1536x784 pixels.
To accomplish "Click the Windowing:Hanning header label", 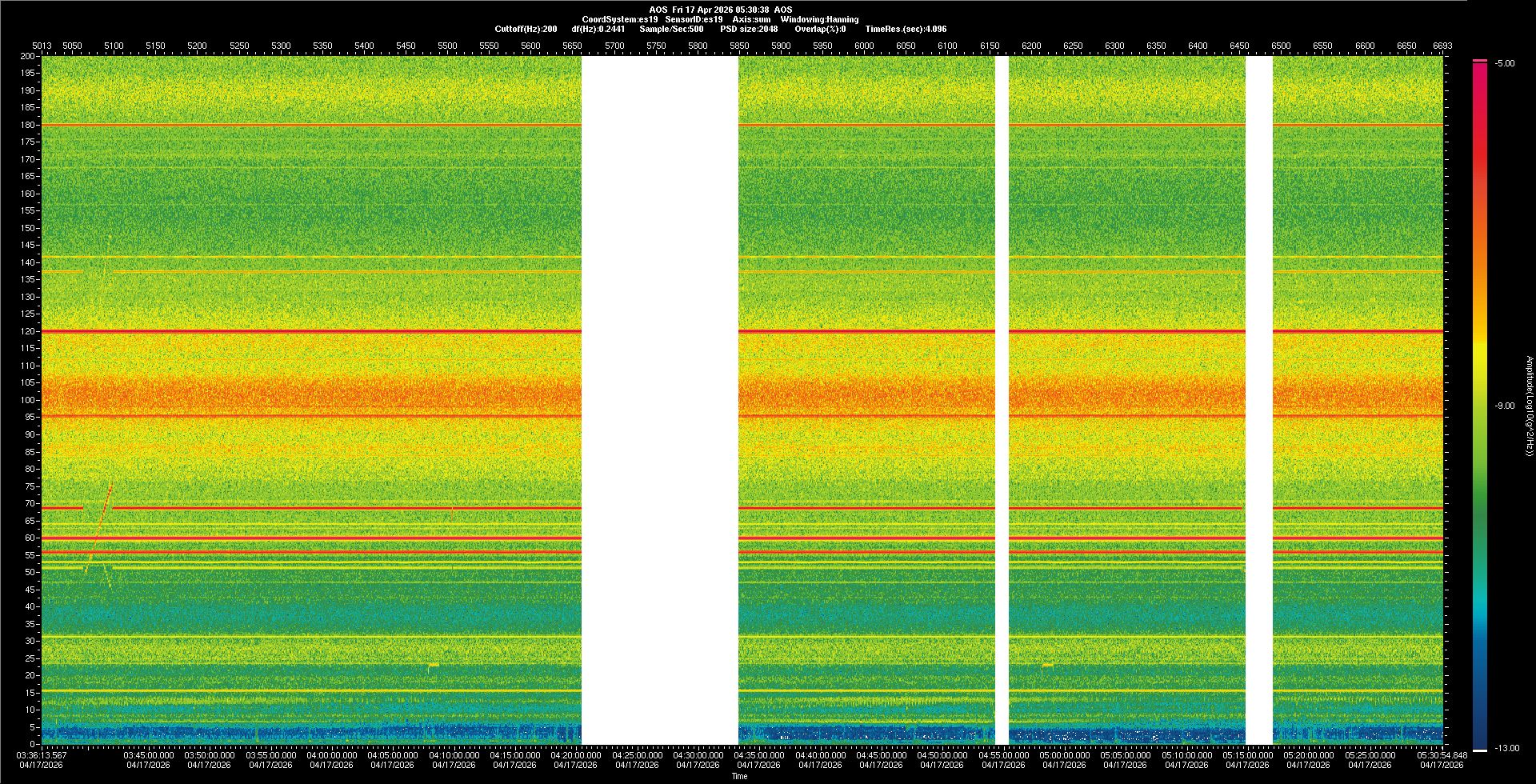I will (x=819, y=19).
